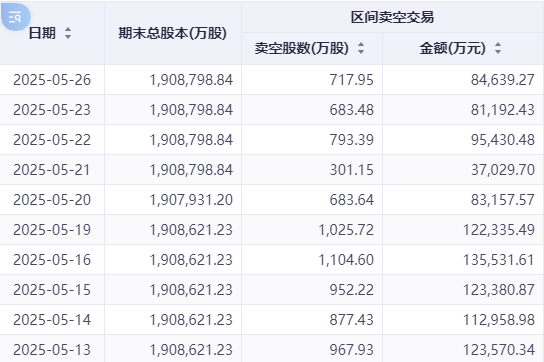The height and width of the screenshot is (362, 544).
Task: Click total share capital 1,907,931.20
Action: pyautogui.click(x=191, y=200)
